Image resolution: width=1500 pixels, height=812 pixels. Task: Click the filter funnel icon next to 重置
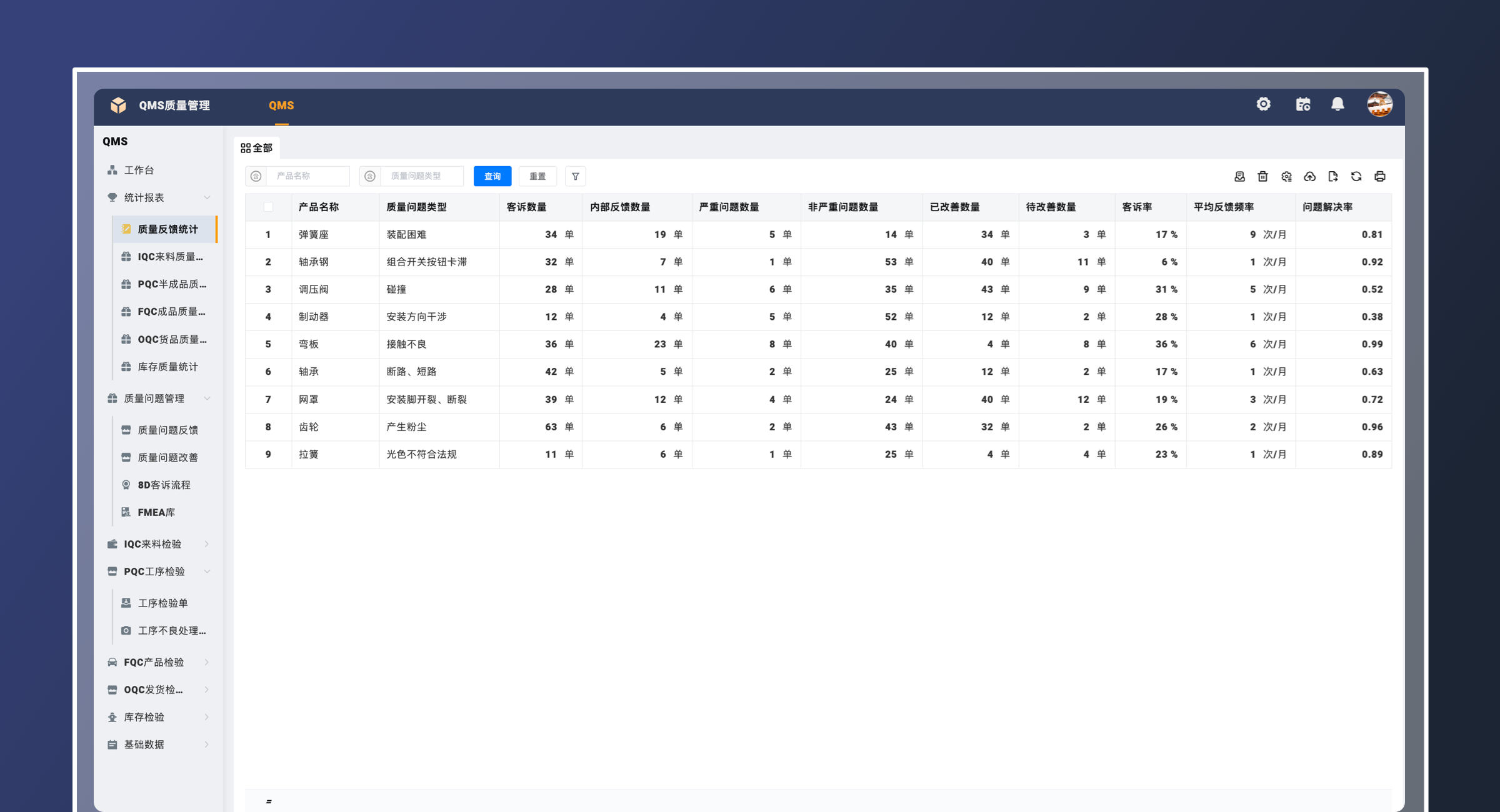[x=575, y=176]
